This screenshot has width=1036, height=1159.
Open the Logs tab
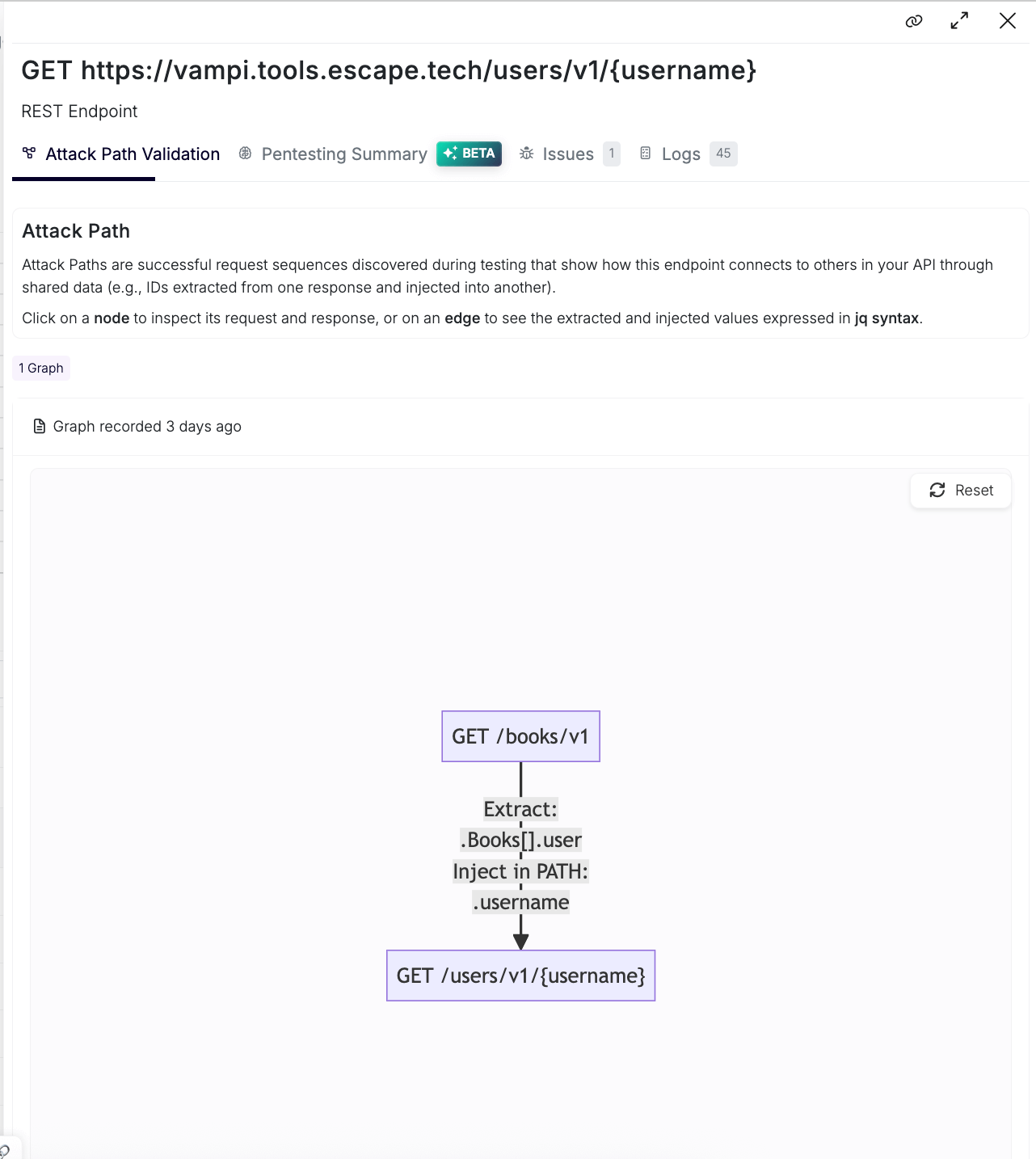click(x=680, y=154)
